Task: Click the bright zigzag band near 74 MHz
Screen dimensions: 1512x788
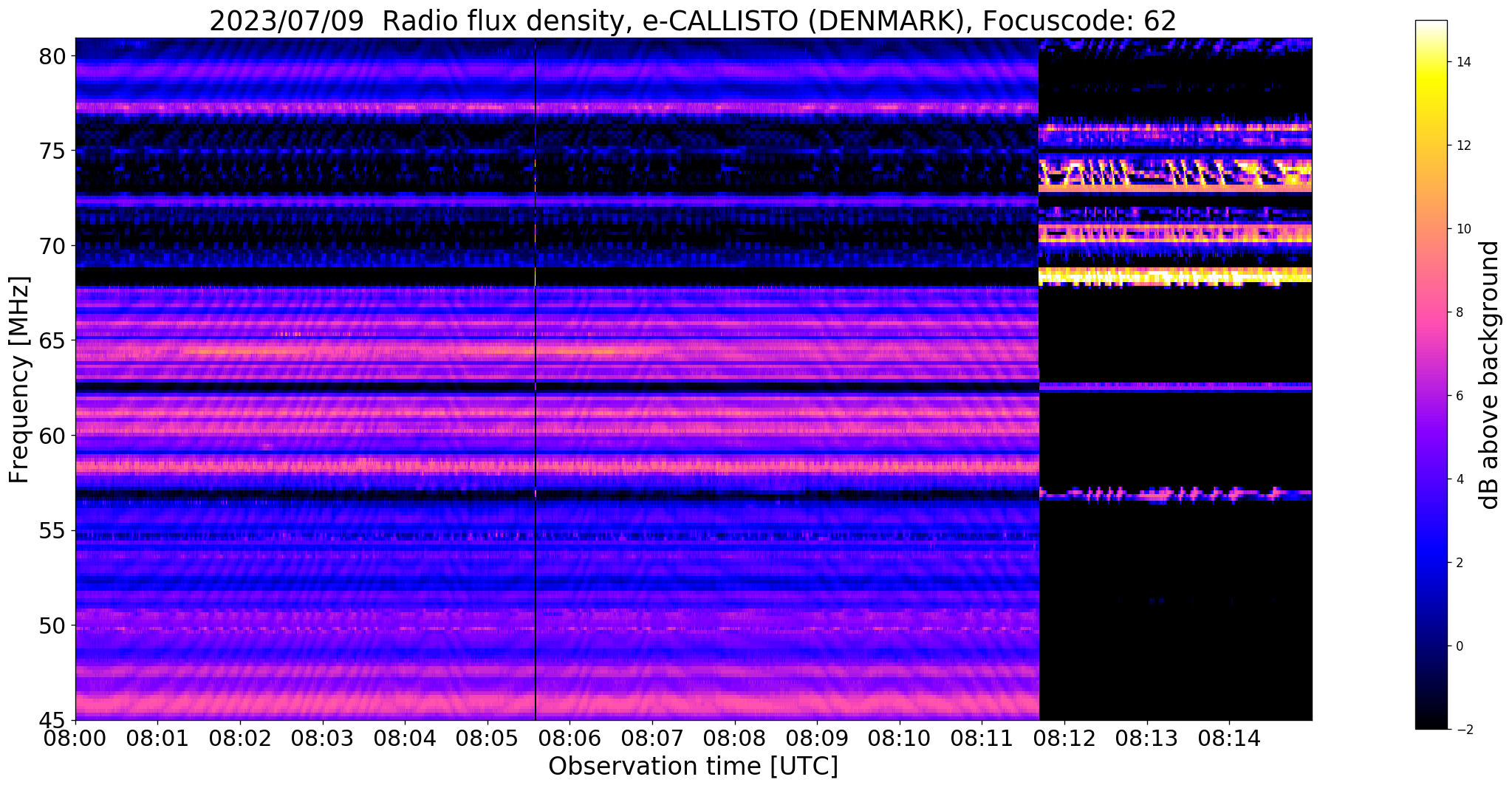Action: pyautogui.click(x=1175, y=174)
